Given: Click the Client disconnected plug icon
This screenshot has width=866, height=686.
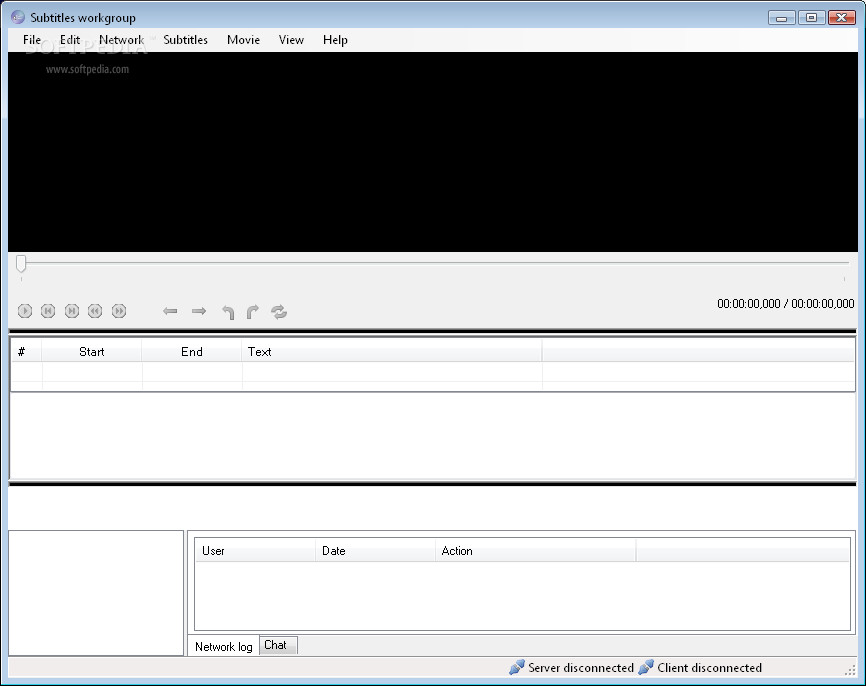Looking at the screenshot, I should tap(646, 667).
